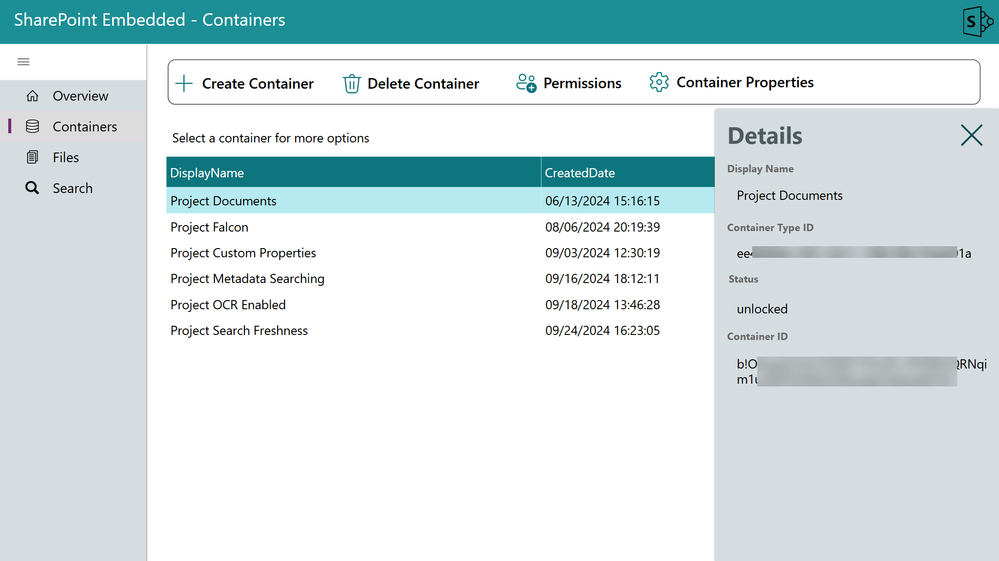The image size is (999, 561).
Task: Select the Project Search Freshness container
Action: click(x=239, y=330)
